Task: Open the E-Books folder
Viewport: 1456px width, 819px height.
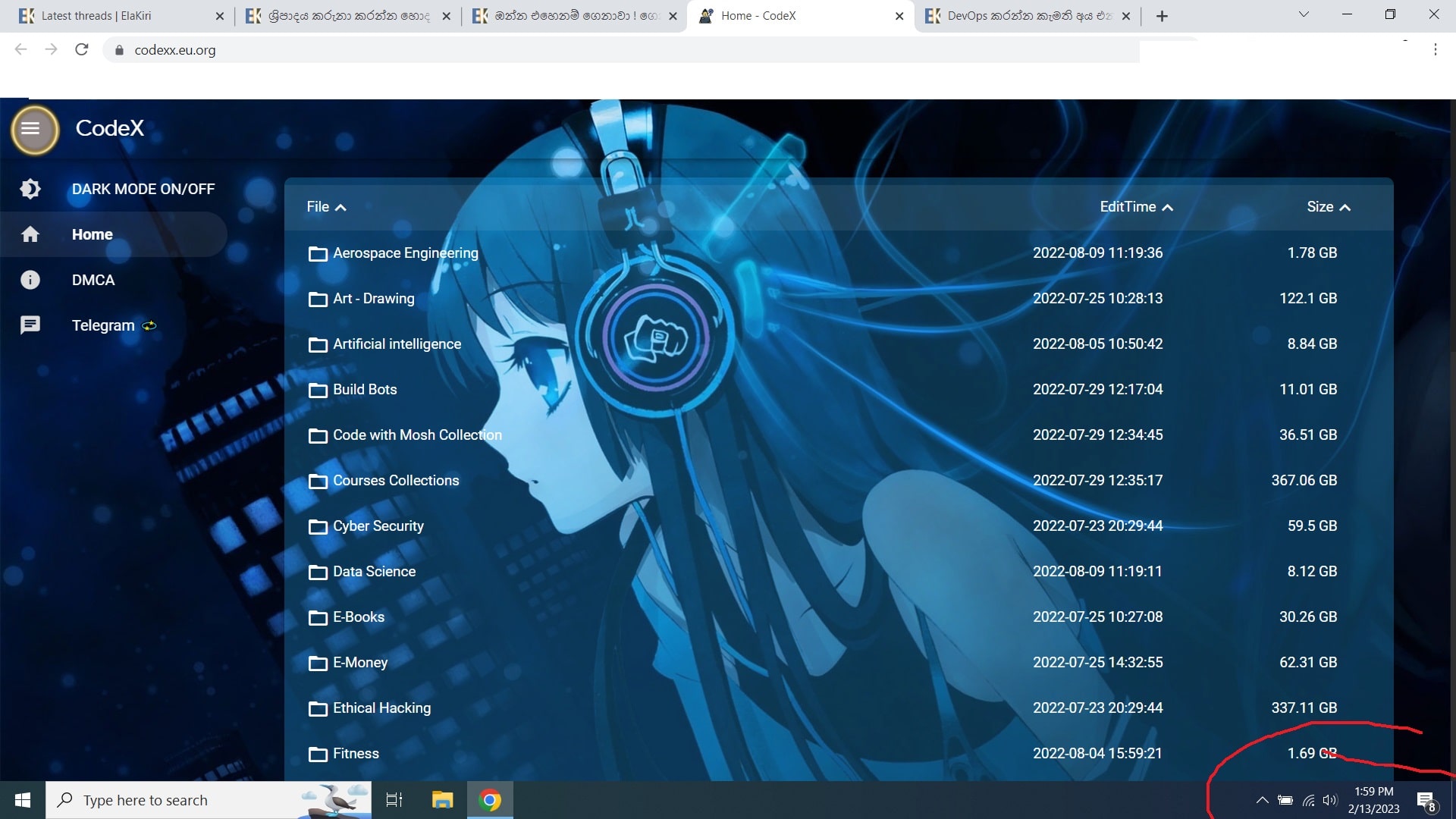Action: (x=359, y=617)
